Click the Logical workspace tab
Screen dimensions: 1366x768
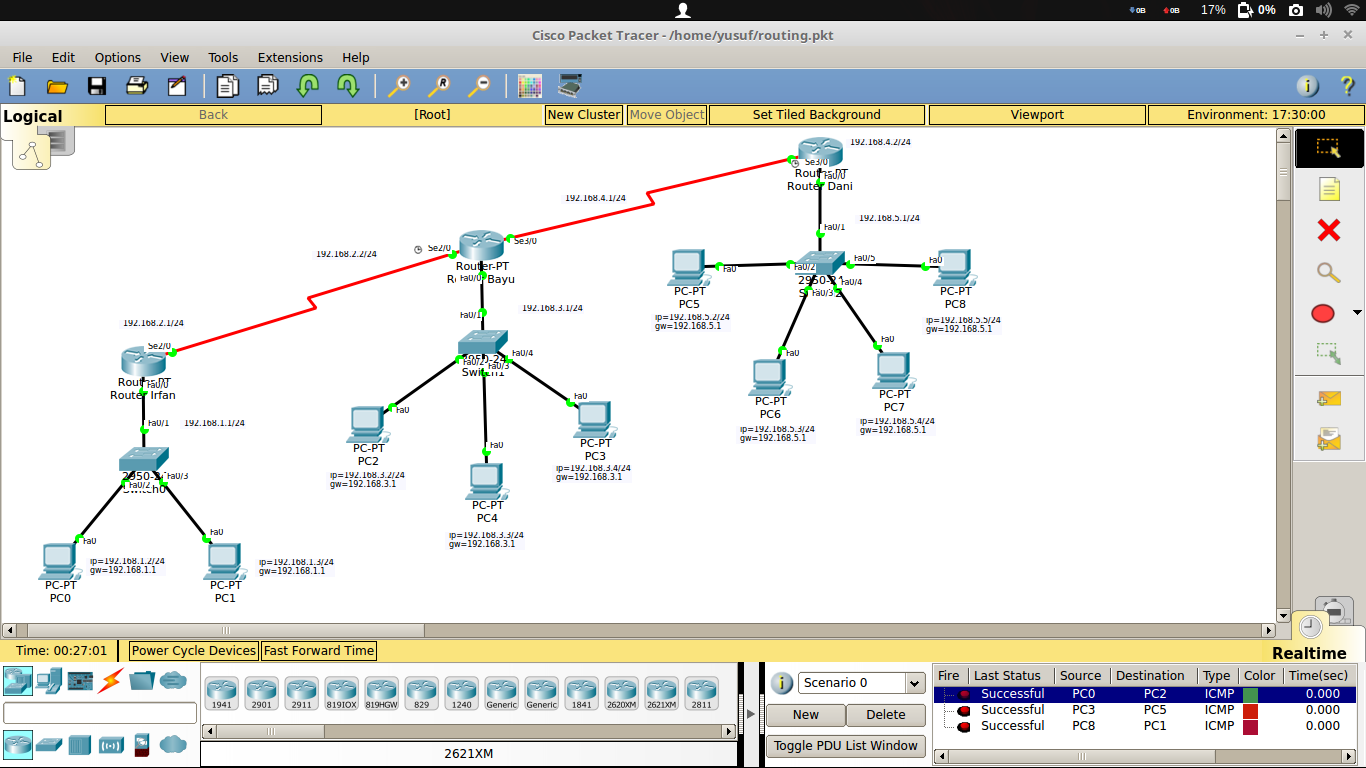click(x=33, y=116)
